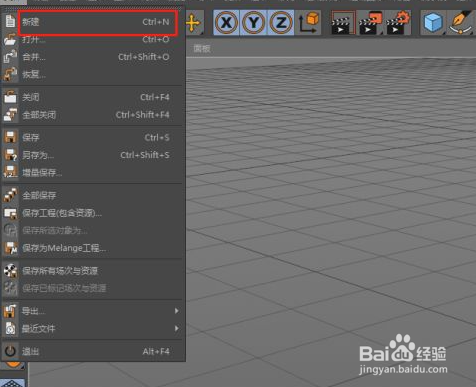The width and height of the screenshot is (476, 387).
Task: Render the active view clapperboard icon
Action: [x=343, y=23]
